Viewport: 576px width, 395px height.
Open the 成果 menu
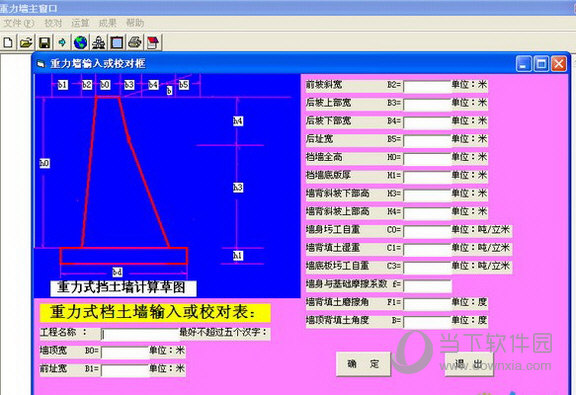coord(108,23)
